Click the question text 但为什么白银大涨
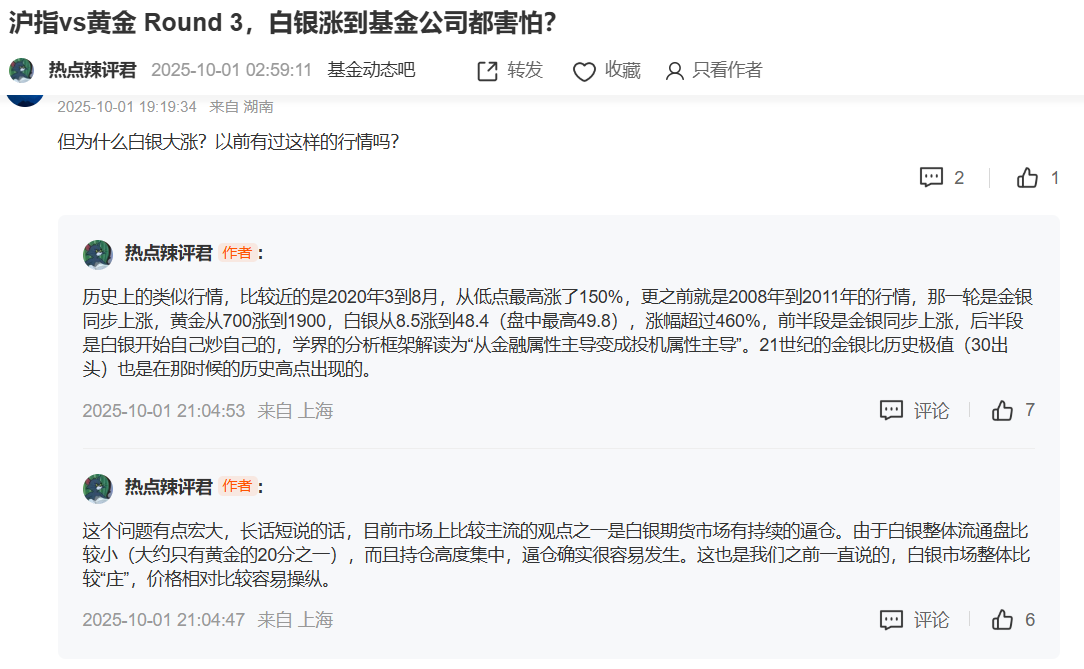1084x669 pixels. 228,142
